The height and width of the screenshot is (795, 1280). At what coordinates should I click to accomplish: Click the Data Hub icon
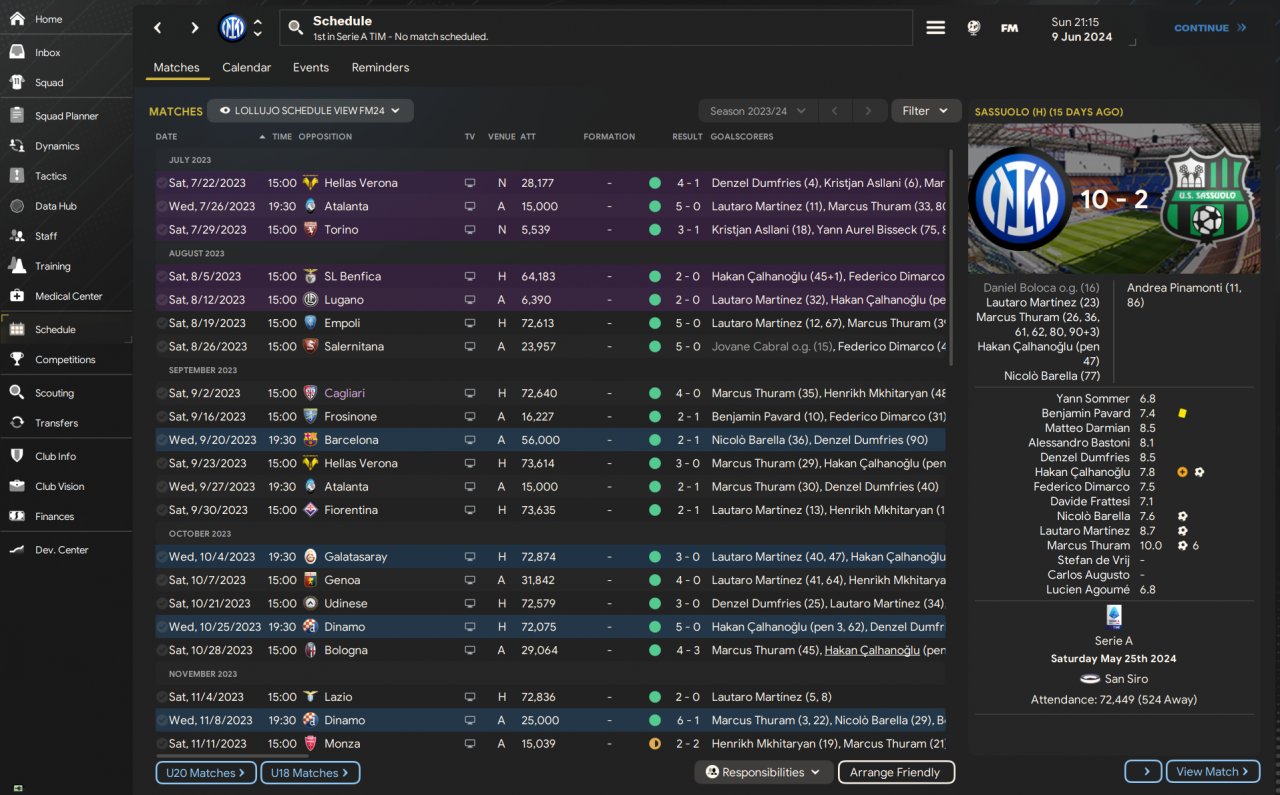(17, 206)
